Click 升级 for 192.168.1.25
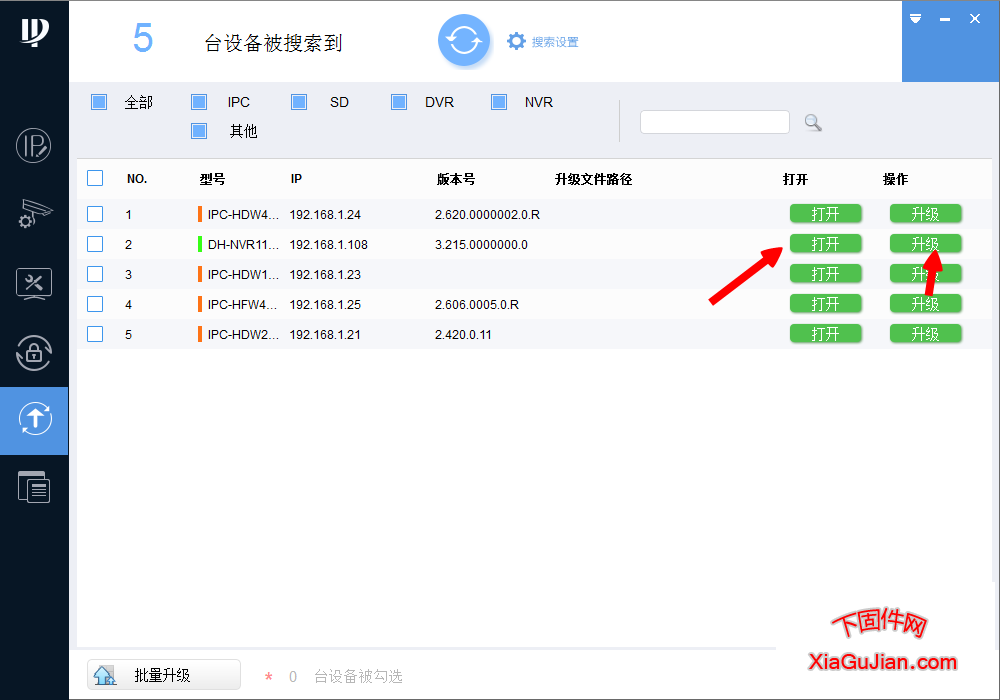This screenshot has height=700, width=1000. point(925,303)
